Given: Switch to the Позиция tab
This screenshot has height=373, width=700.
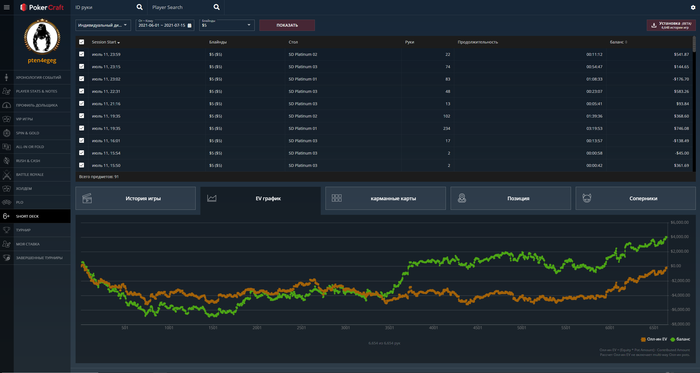Looking at the screenshot, I should pyautogui.click(x=510, y=198).
